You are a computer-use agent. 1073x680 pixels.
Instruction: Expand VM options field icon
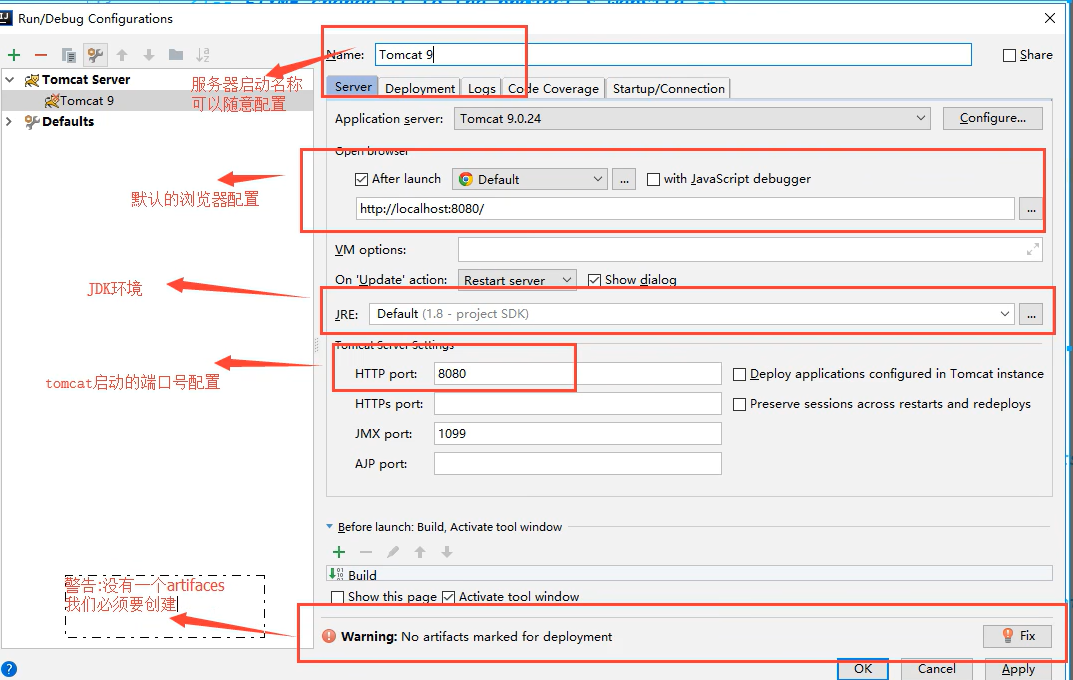point(1033,250)
